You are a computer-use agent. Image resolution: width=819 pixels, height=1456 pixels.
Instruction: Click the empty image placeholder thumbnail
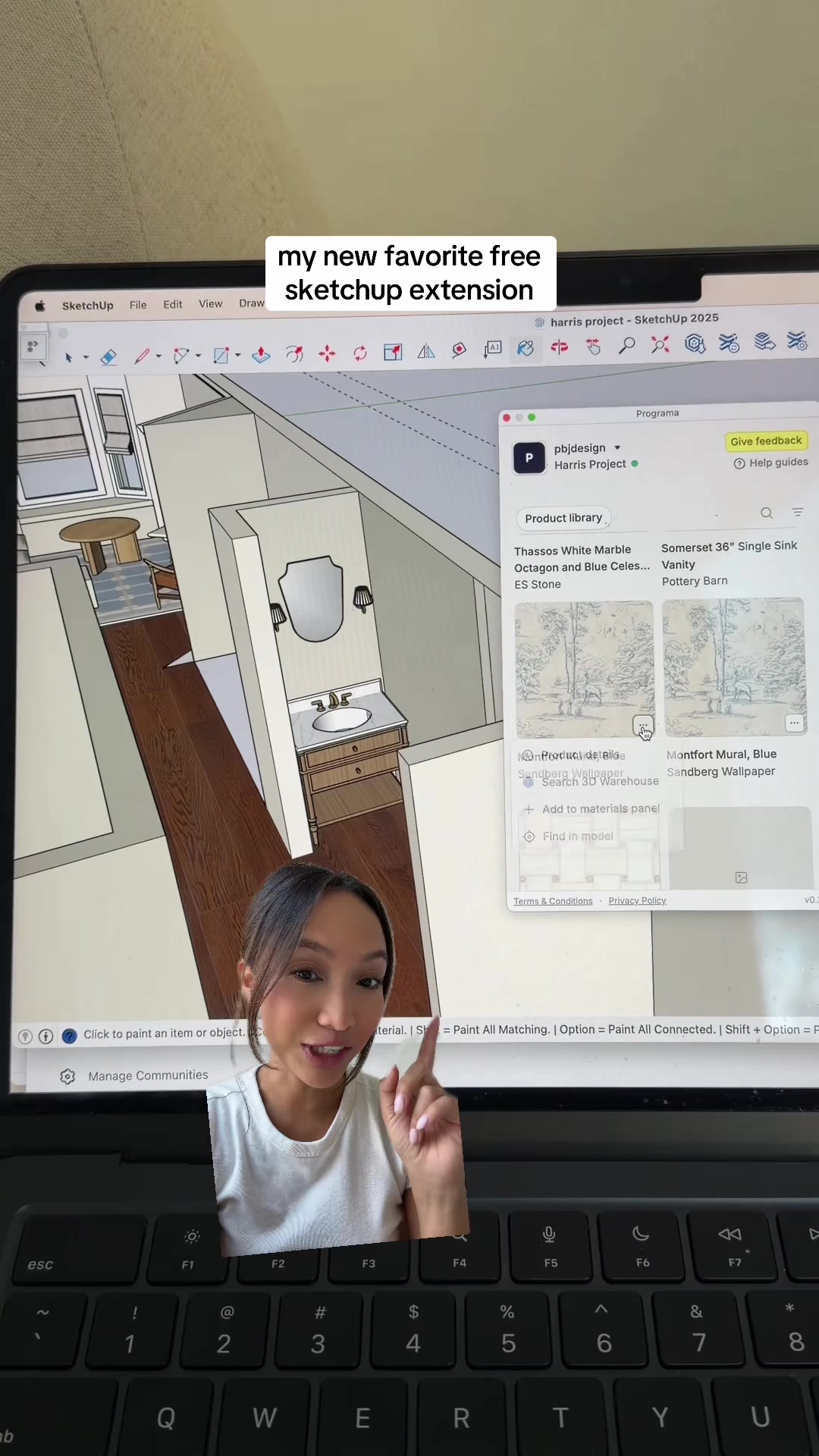(740, 848)
